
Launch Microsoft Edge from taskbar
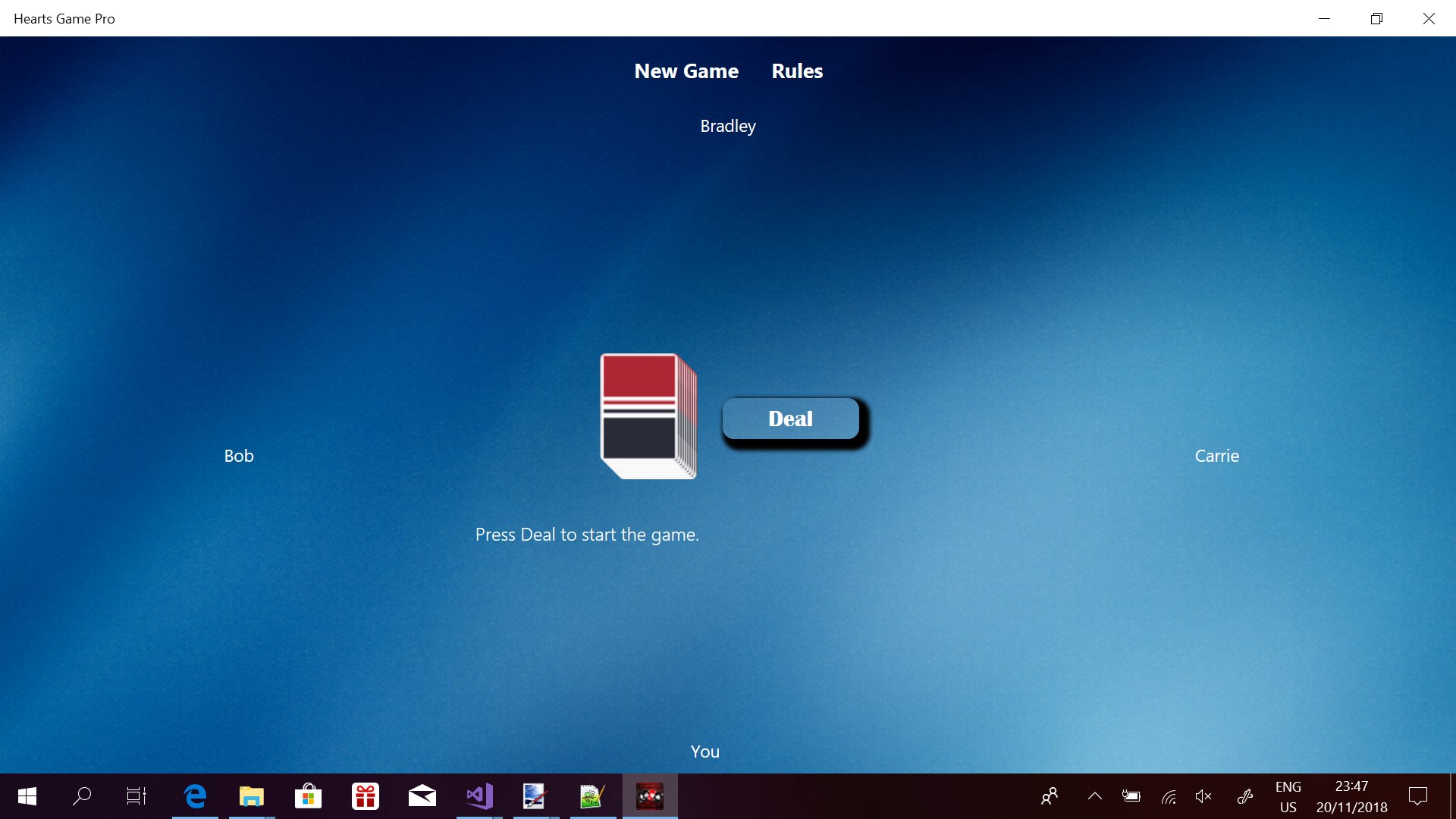(195, 796)
